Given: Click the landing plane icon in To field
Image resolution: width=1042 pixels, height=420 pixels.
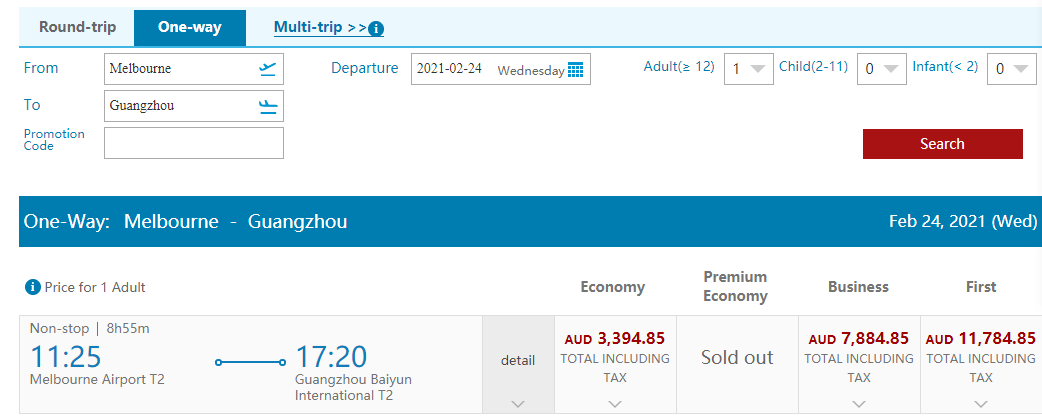Looking at the screenshot, I should (x=268, y=106).
